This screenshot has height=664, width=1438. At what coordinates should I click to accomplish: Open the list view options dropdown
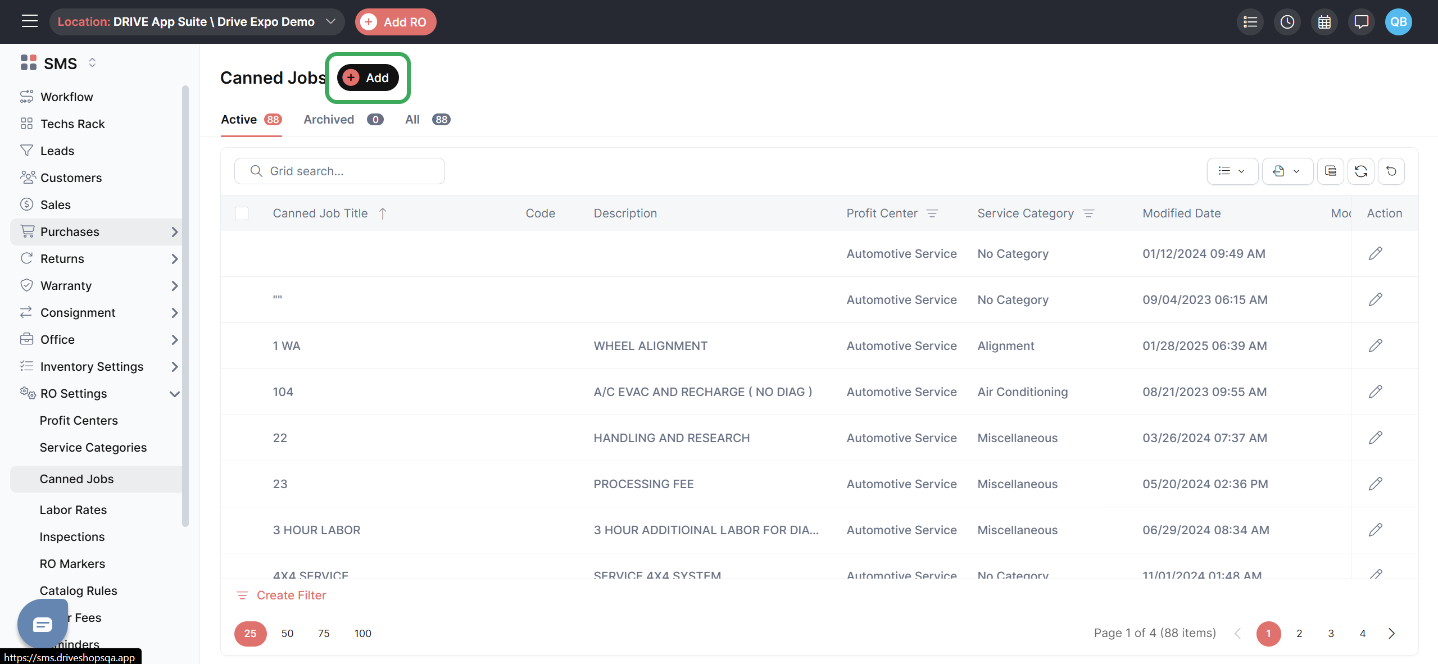[1232, 171]
